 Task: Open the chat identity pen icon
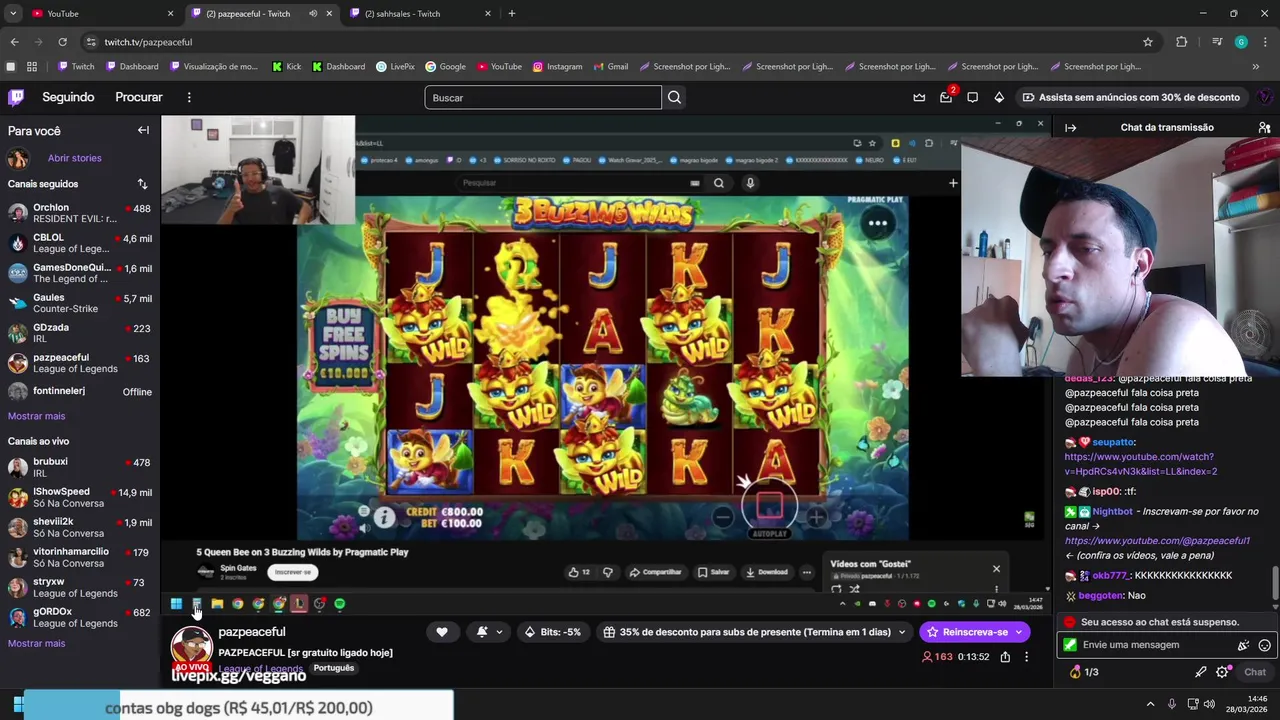tap(1201, 672)
